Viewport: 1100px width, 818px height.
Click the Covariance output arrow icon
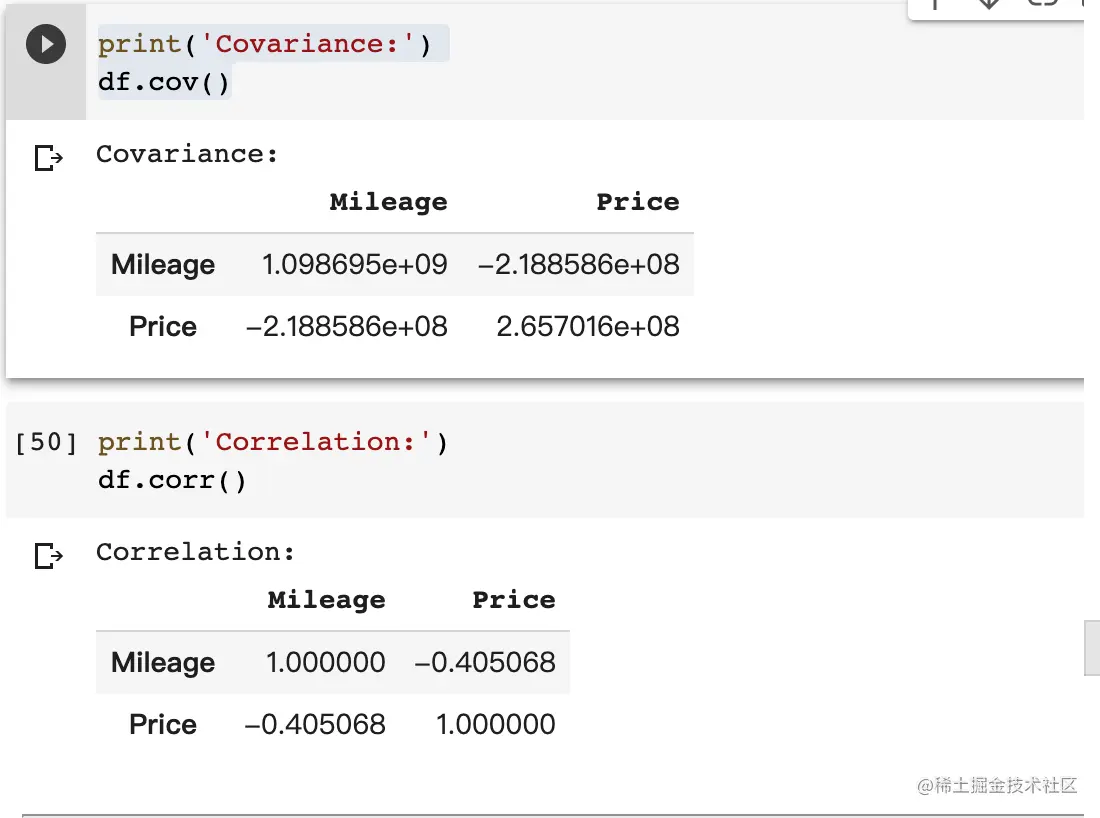click(x=48, y=157)
